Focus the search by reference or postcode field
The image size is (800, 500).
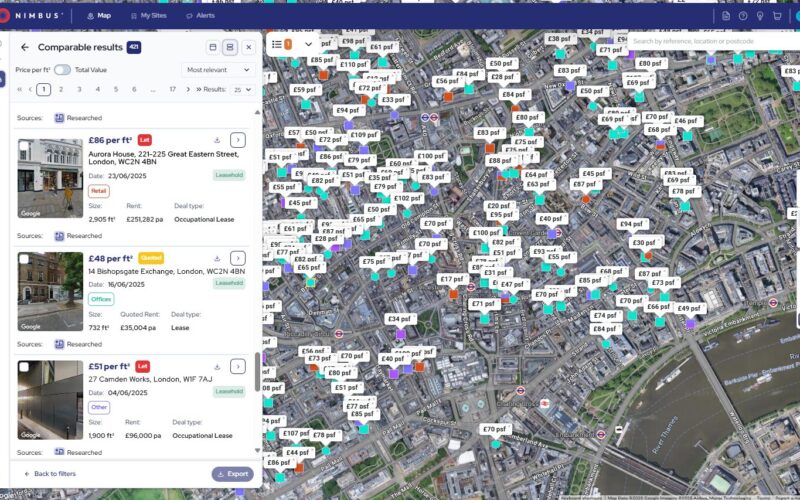point(713,41)
